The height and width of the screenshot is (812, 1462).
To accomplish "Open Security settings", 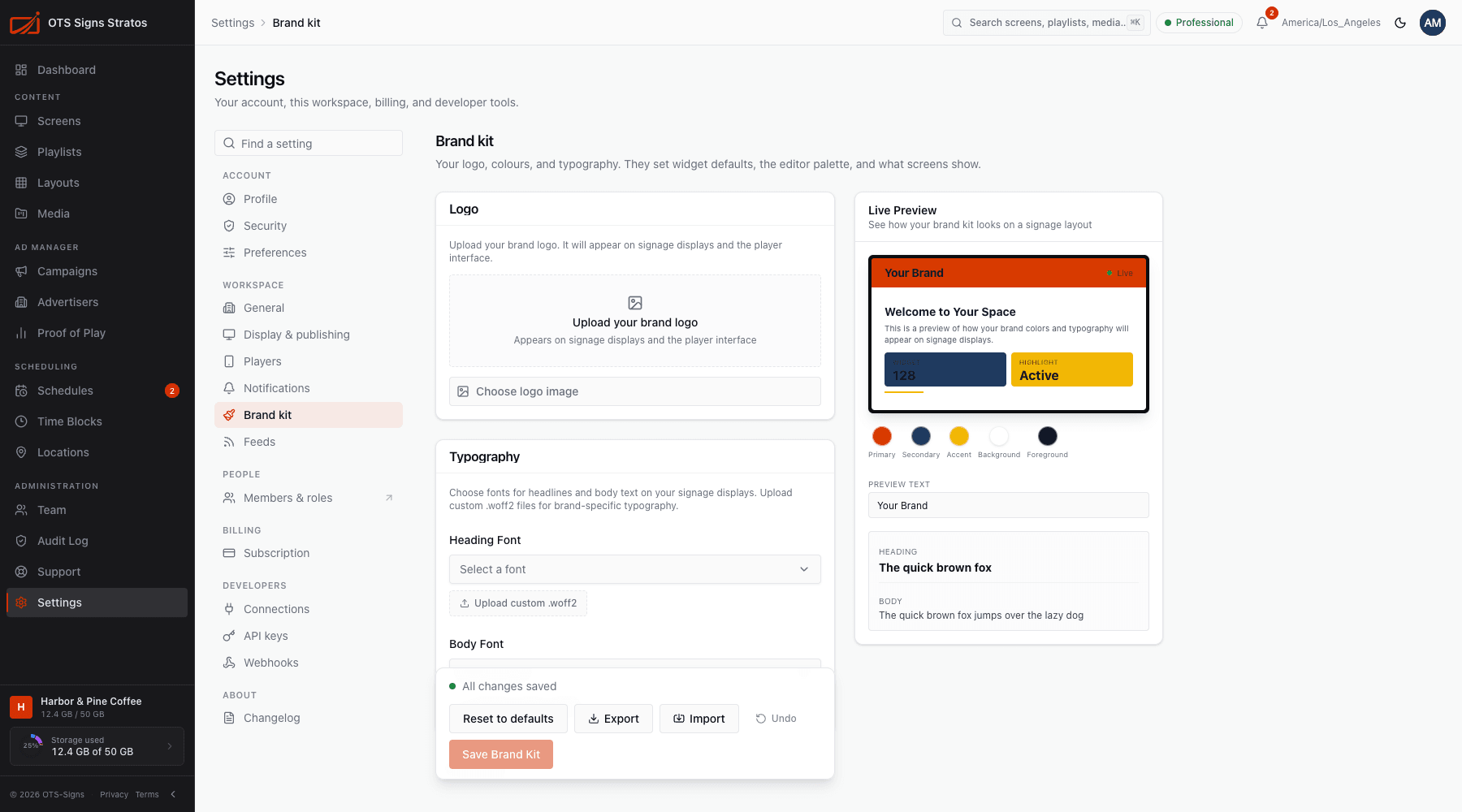I will coord(309,226).
